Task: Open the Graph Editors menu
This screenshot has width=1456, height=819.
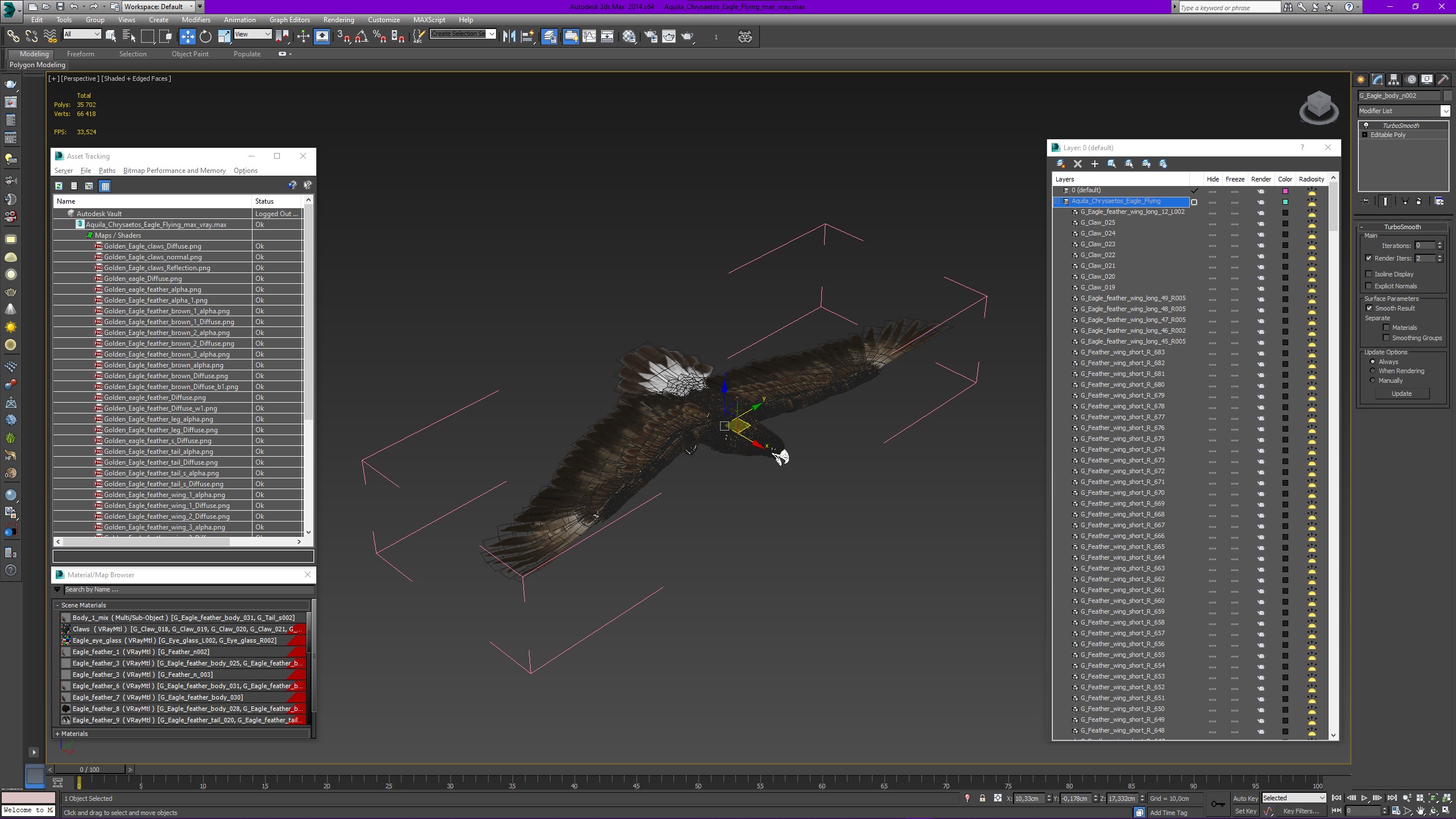Action: tap(289, 20)
